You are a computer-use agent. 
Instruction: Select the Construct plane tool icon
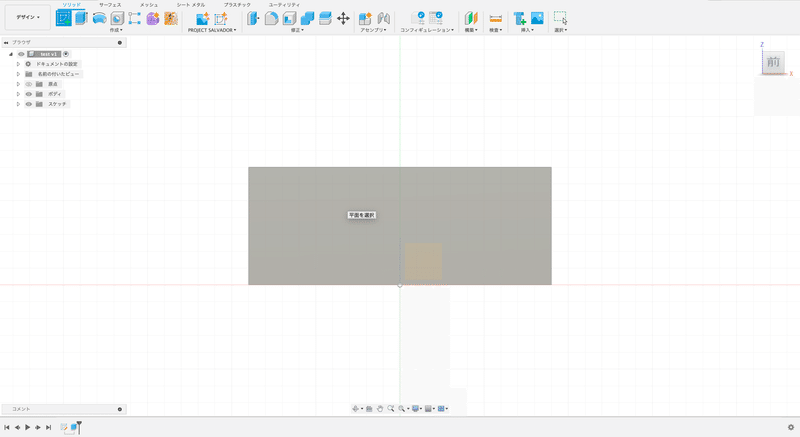(471, 18)
